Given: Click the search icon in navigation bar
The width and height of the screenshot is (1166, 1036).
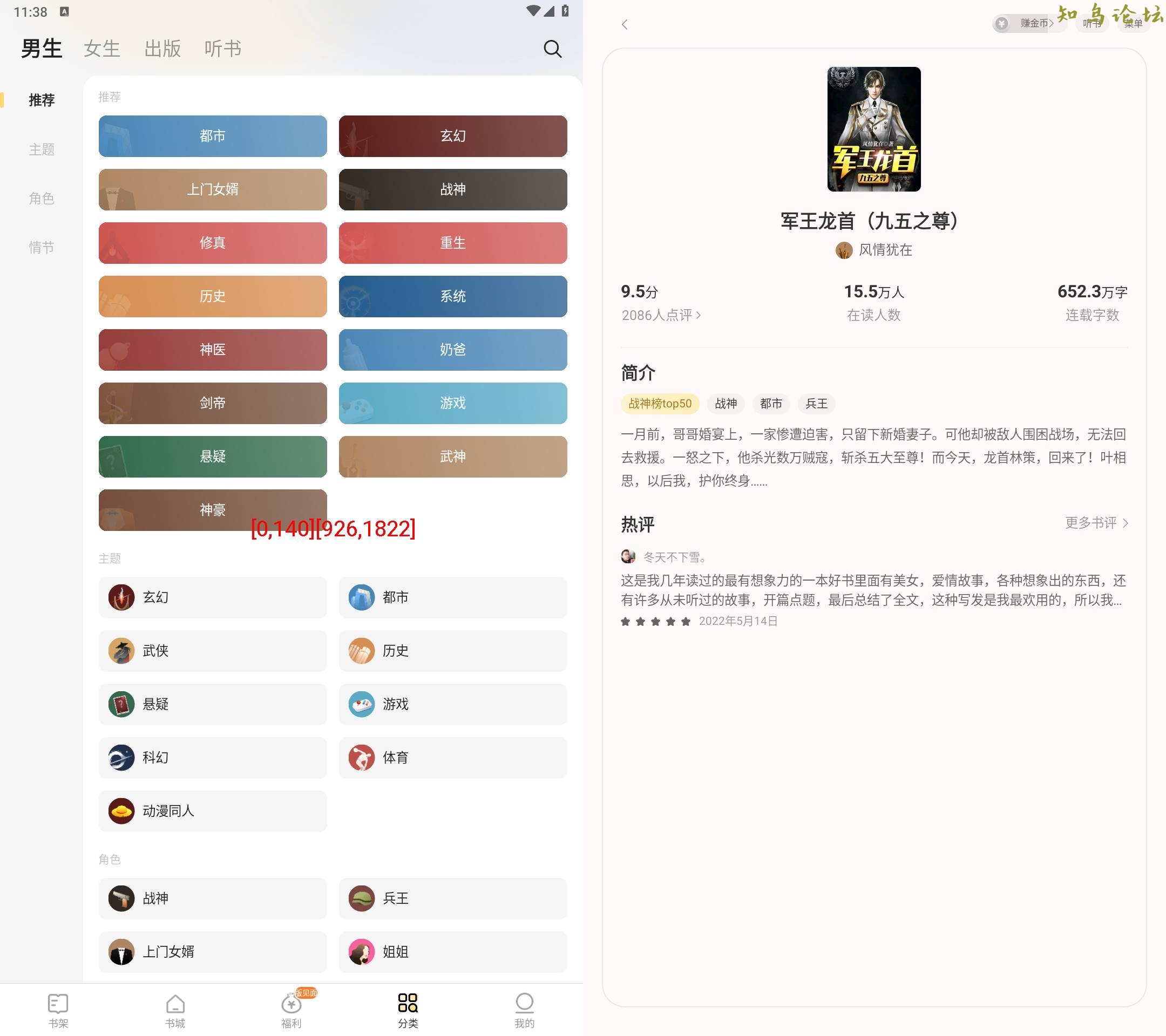Looking at the screenshot, I should [553, 48].
